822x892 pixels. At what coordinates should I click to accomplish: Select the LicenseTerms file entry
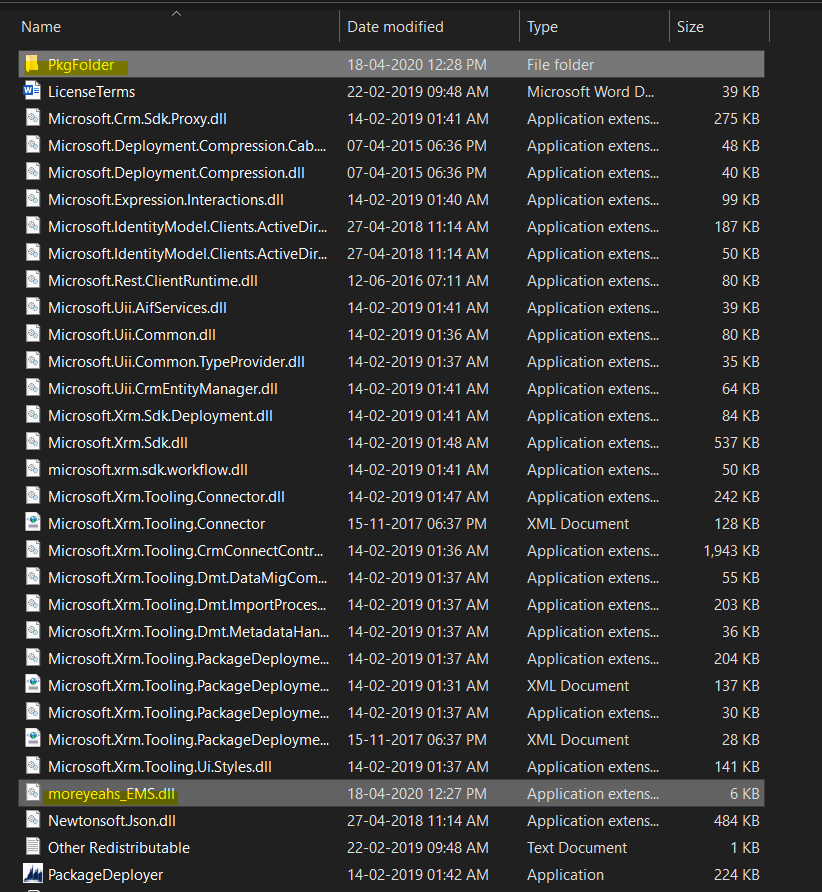(x=90, y=91)
